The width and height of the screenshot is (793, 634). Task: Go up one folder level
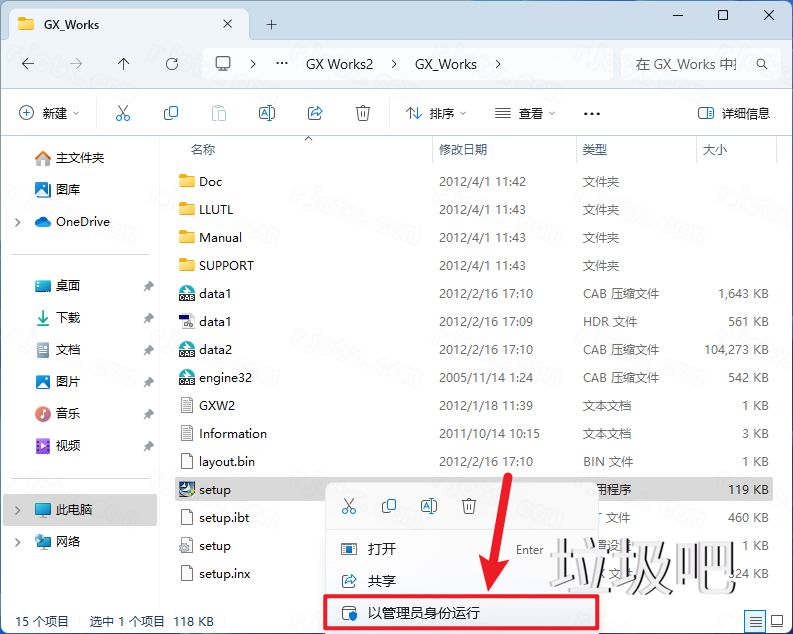[x=123, y=64]
